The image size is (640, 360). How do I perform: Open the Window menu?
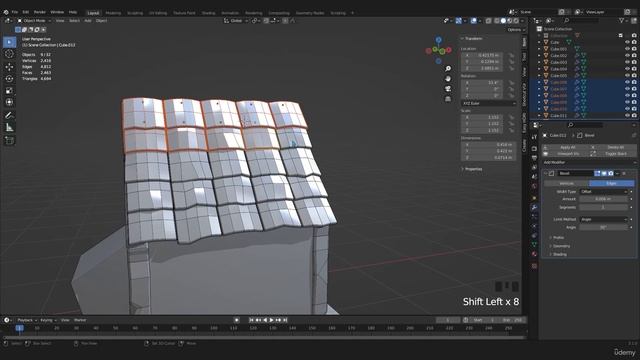point(57,12)
